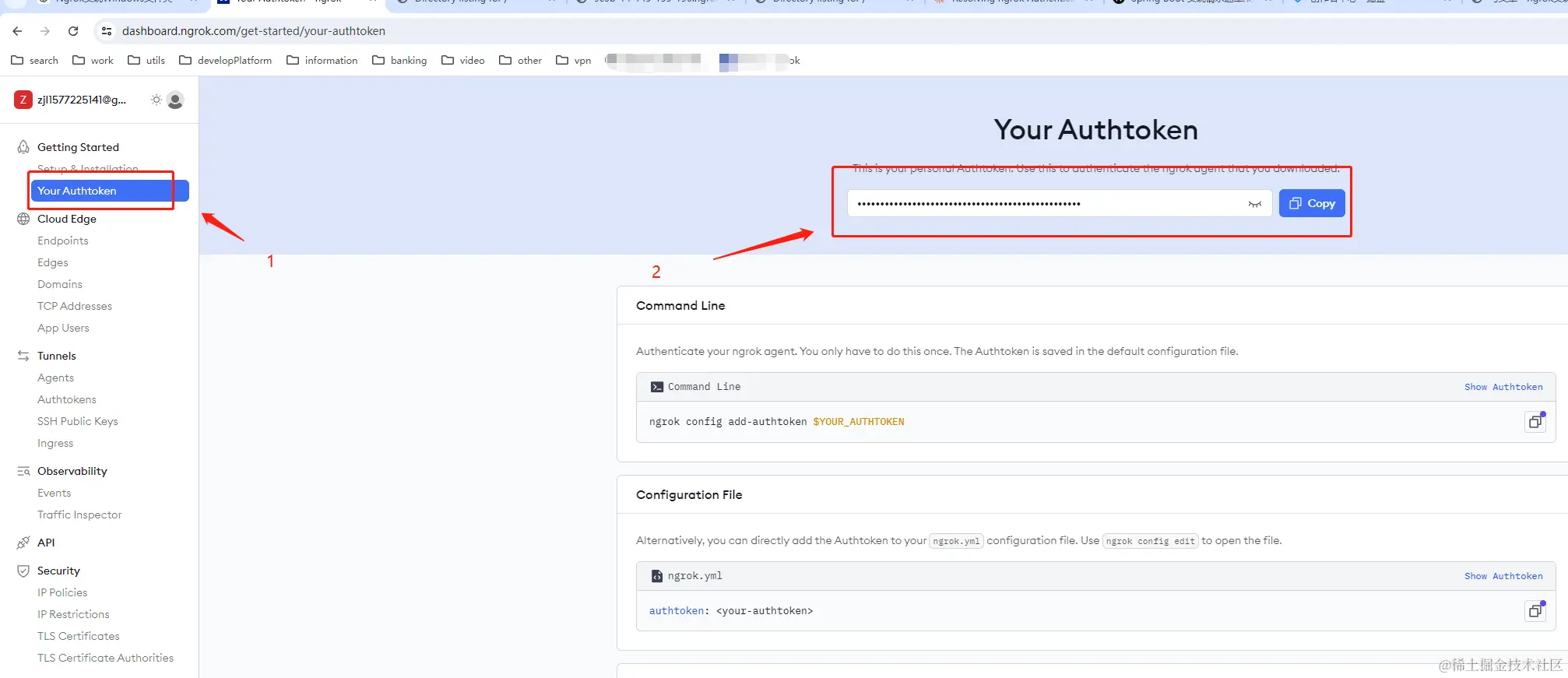Click the Your Authtoken page title

click(x=1096, y=130)
